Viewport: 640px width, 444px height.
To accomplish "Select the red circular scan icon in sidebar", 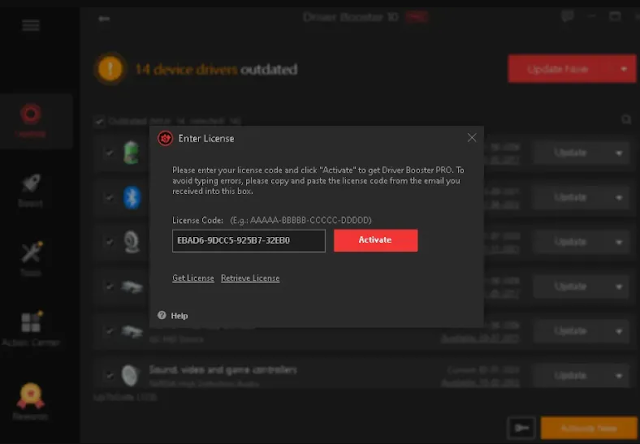I will (x=31, y=114).
